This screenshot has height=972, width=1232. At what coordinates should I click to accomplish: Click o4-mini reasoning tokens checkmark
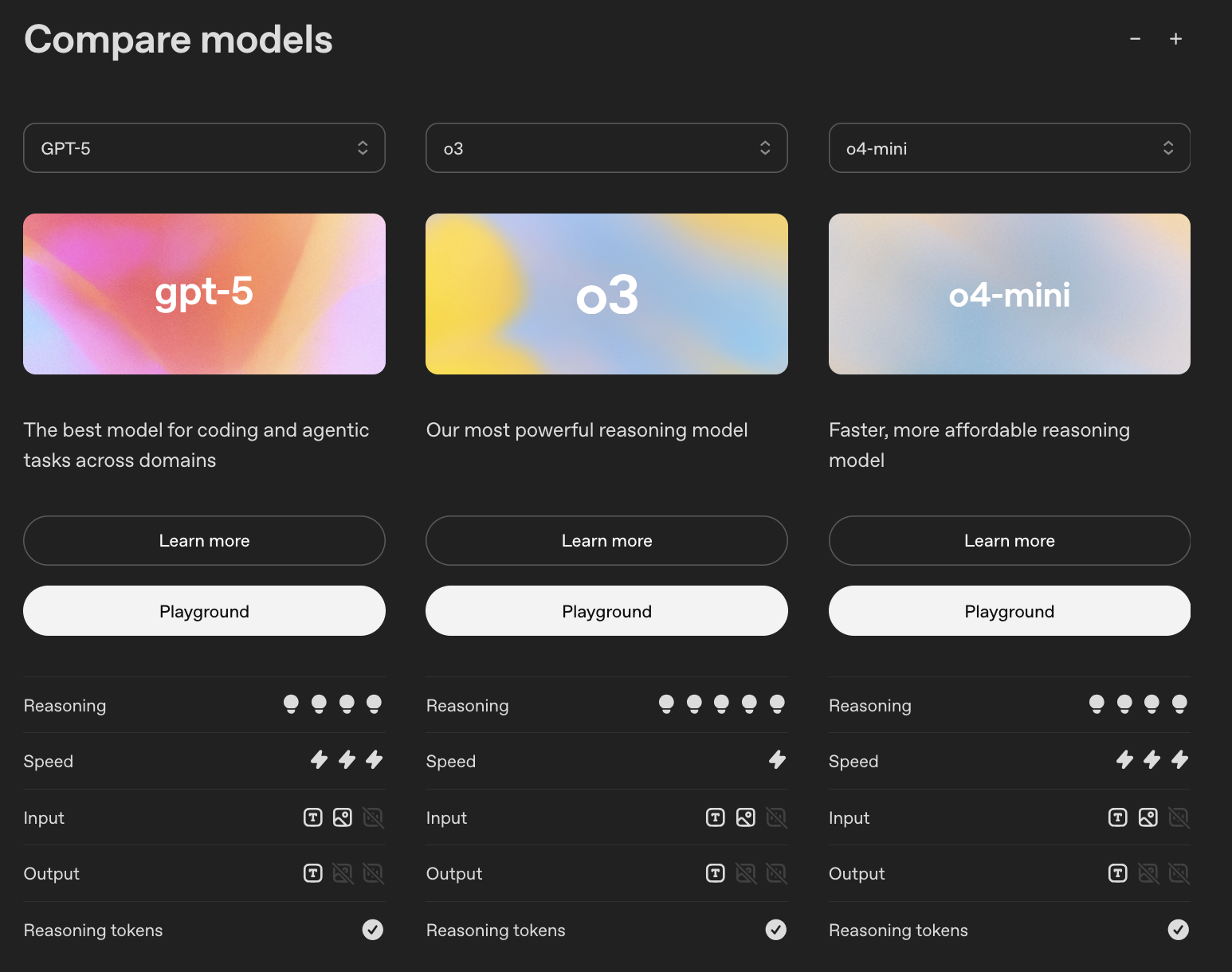click(1179, 930)
